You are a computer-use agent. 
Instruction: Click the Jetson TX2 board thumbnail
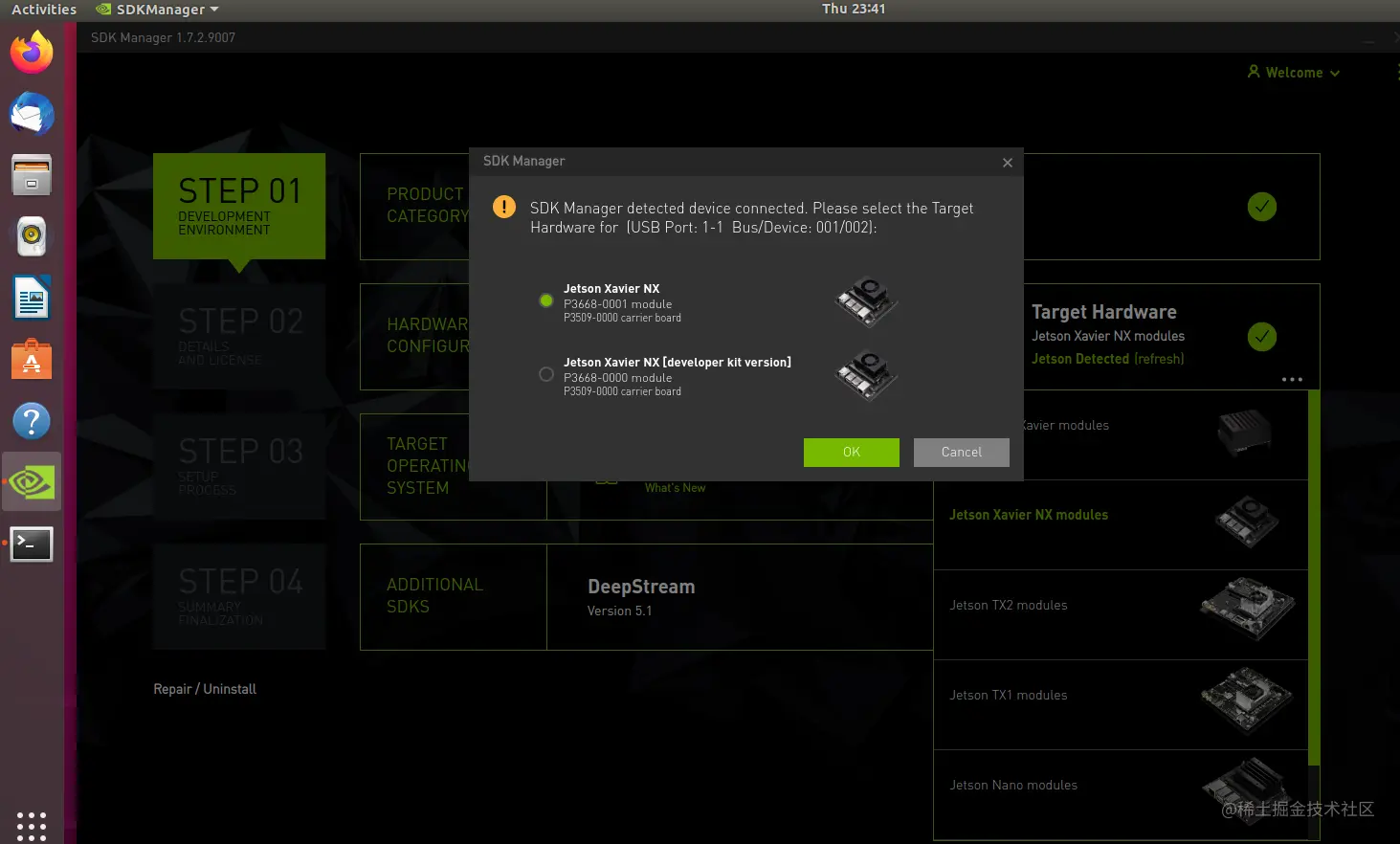tap(1248, 608)
